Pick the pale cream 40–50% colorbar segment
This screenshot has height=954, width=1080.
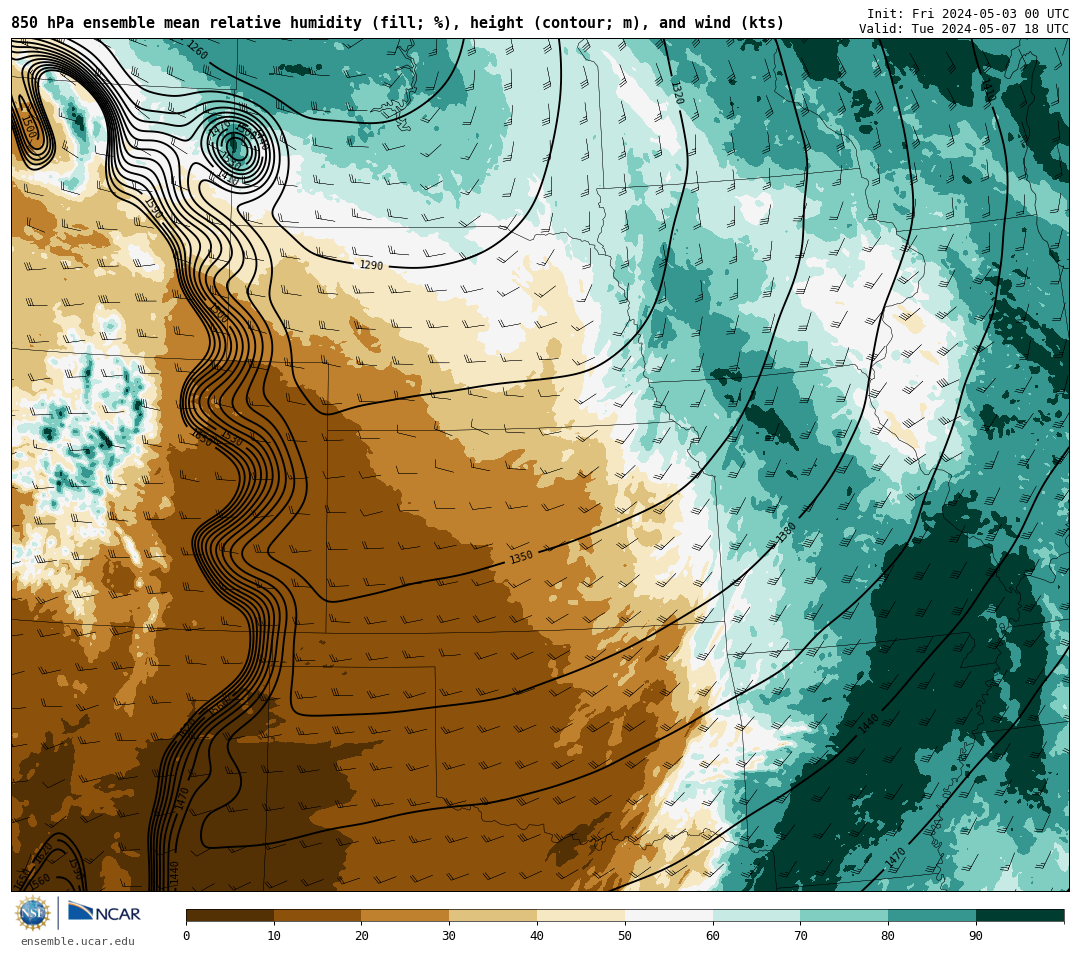pos(581,915)
